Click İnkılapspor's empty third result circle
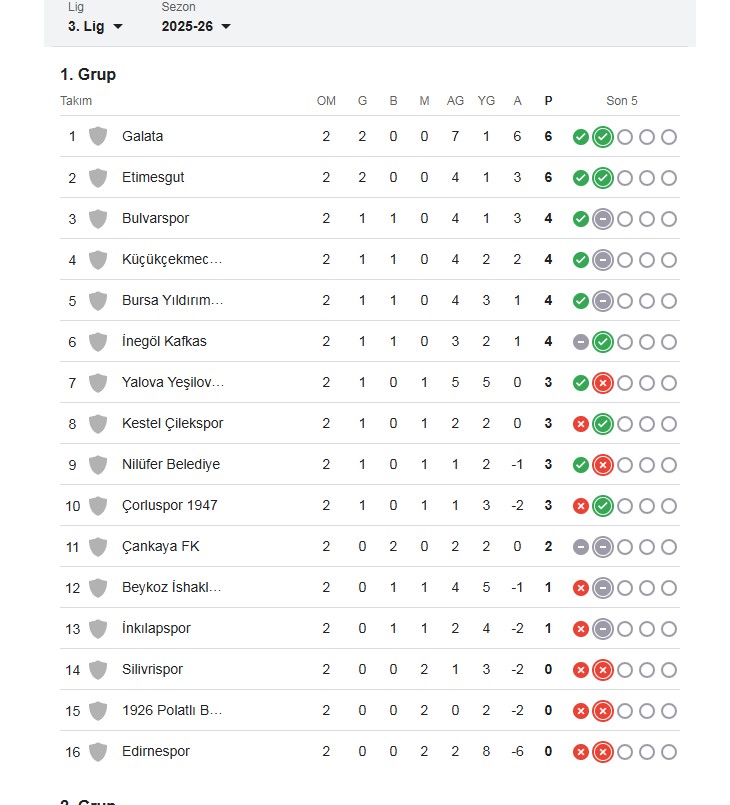Screen dimensions: 730x805 pos(625,629)
